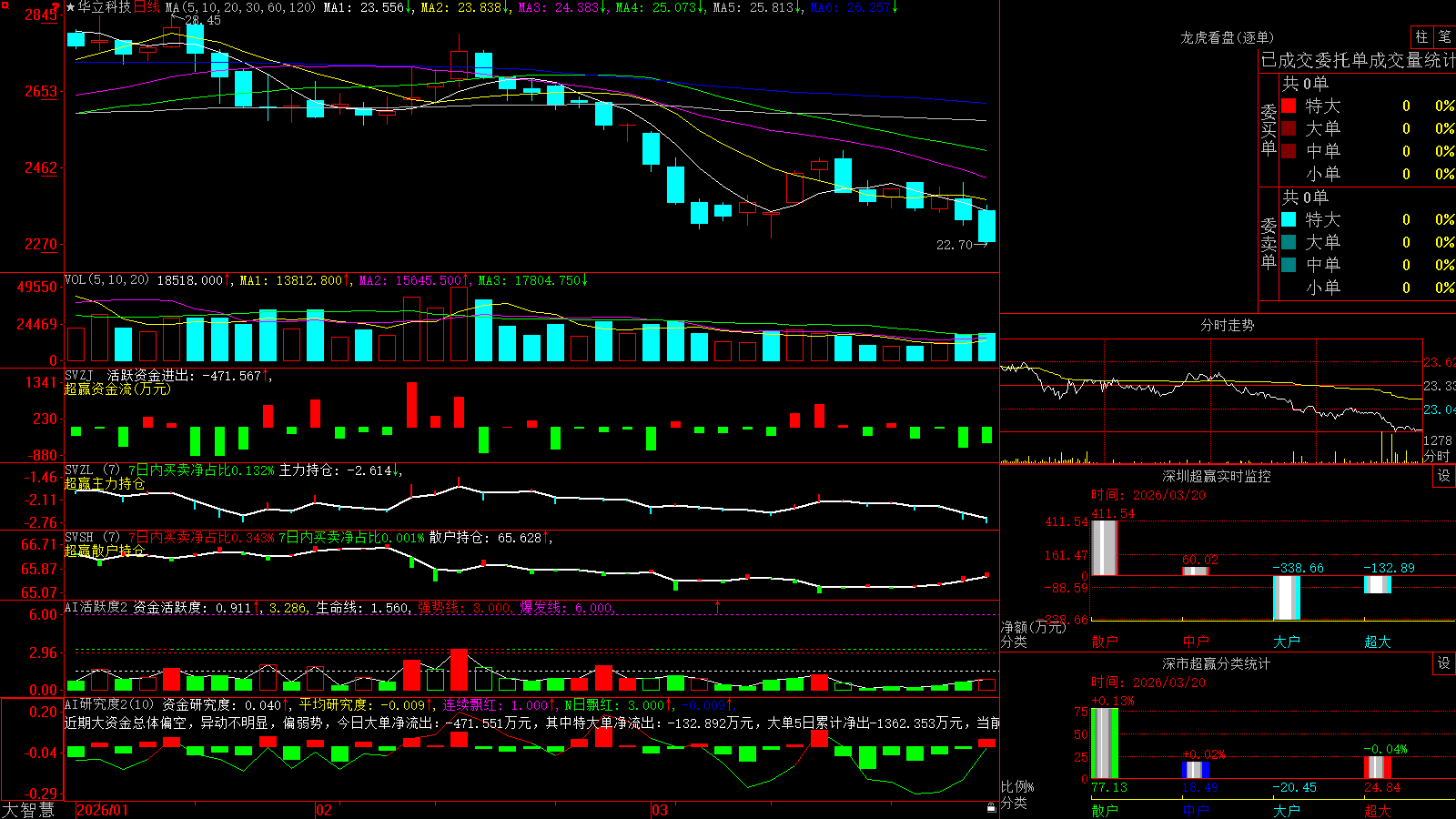Click the 分时走势 panel title
Viewport: 1456px width, 819px height.
tap(1227, 325)
